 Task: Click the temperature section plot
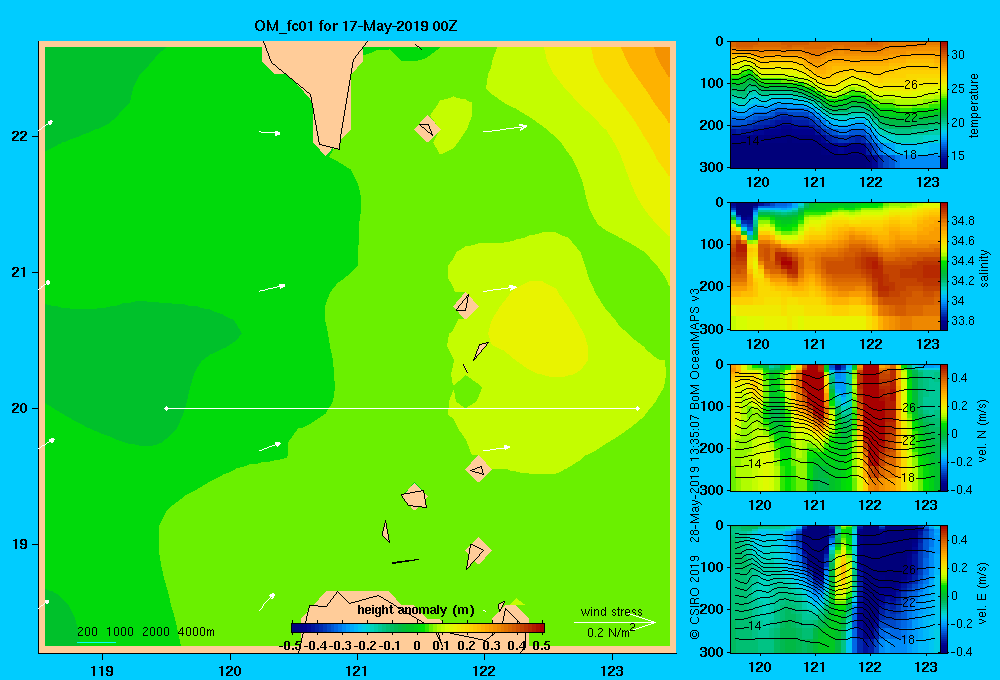835,105
